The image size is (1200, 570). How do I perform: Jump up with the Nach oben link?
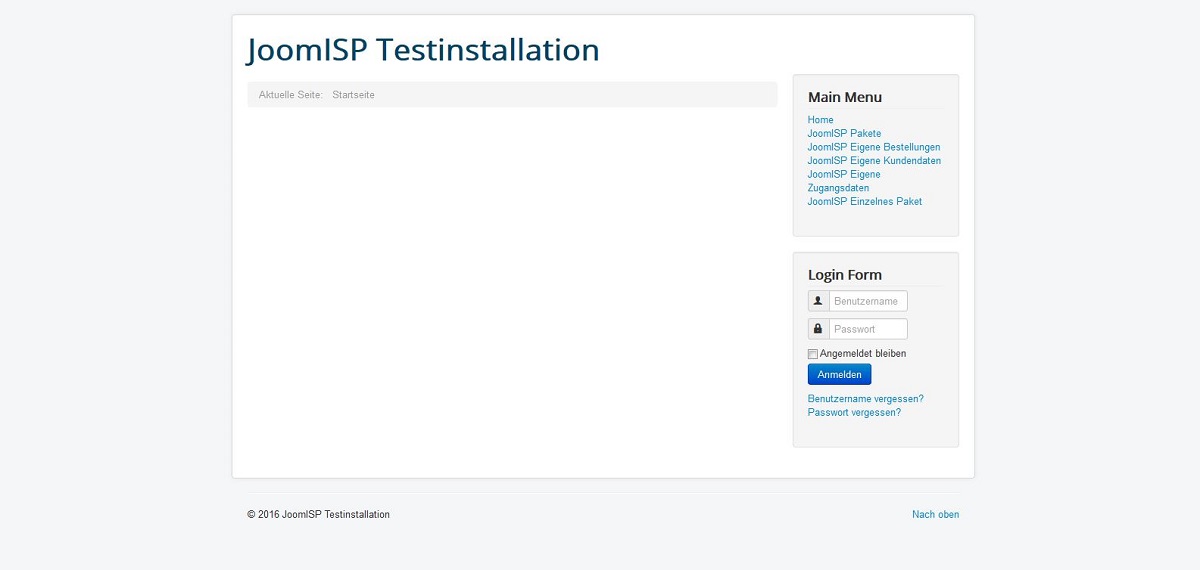tap(935, 515)
